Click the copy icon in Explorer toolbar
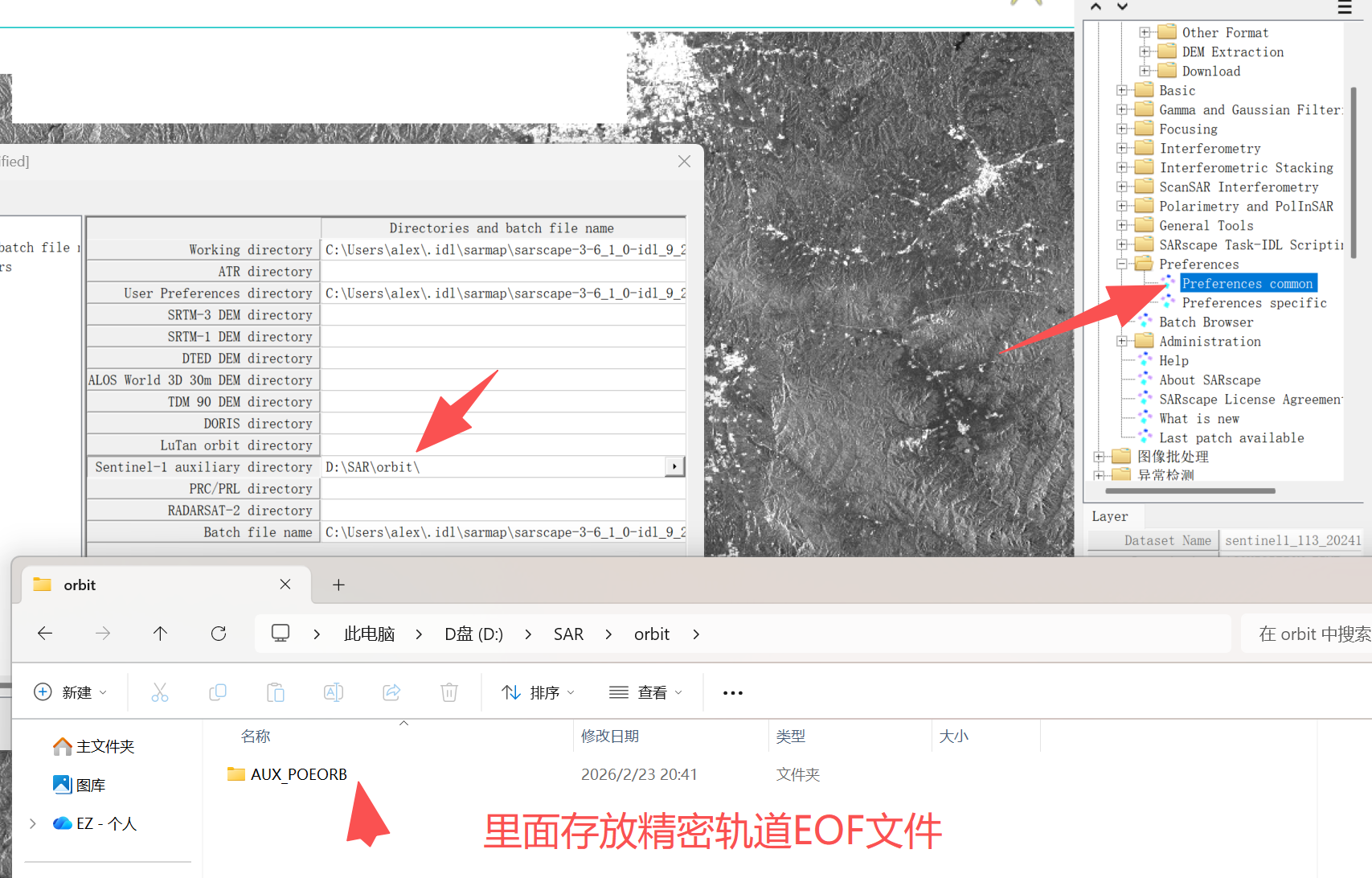The height and width of the screenshot is (878, 1372). click(x=218, y=692)
